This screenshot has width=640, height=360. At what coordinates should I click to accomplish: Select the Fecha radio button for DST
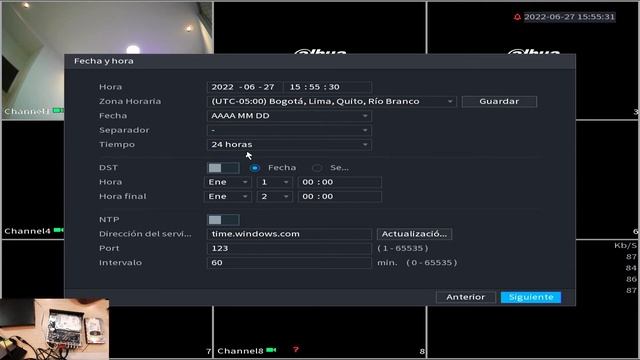tap(255, 168)
